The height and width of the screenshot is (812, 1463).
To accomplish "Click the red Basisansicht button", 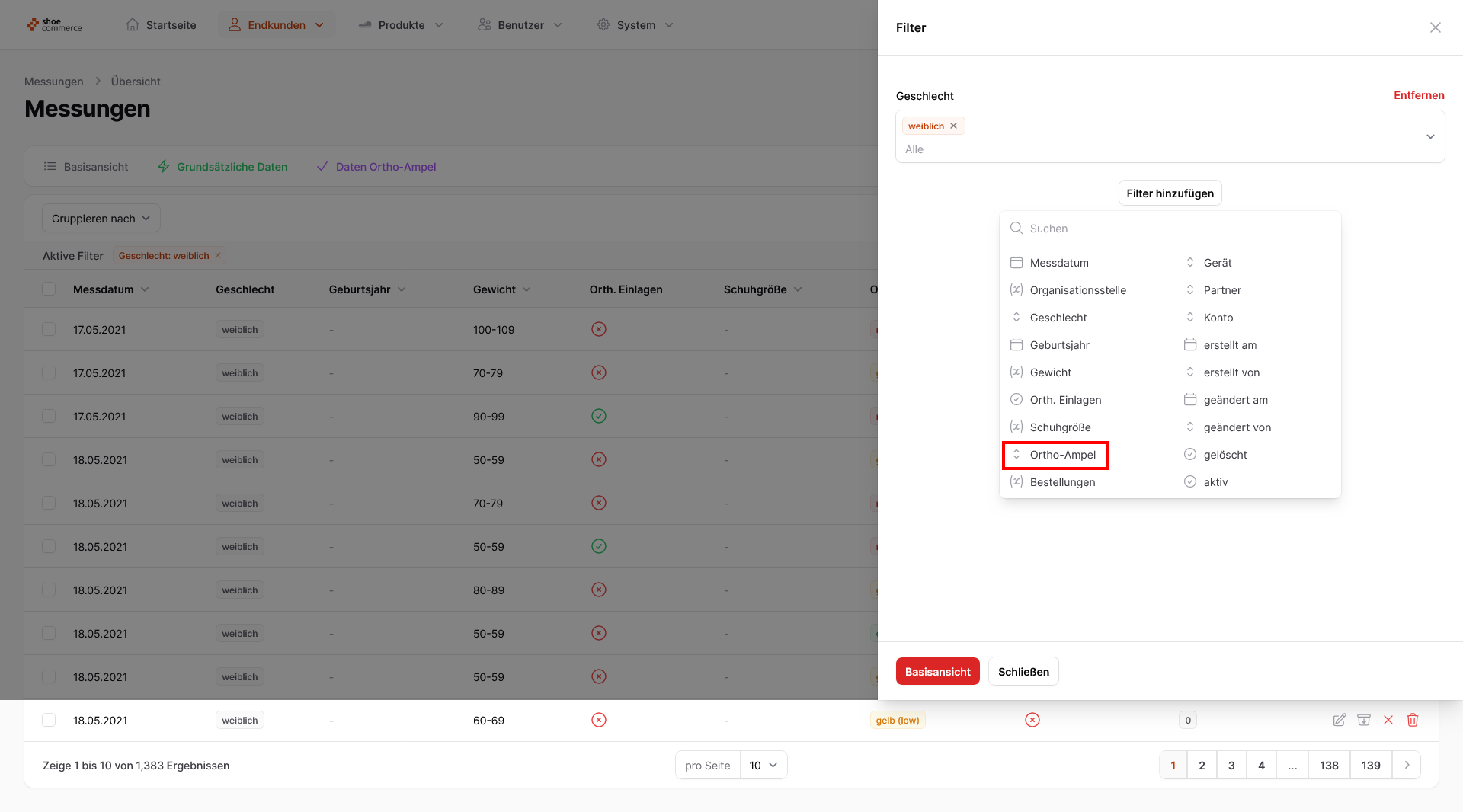I will pyautogui.click(x=937, y=671).
